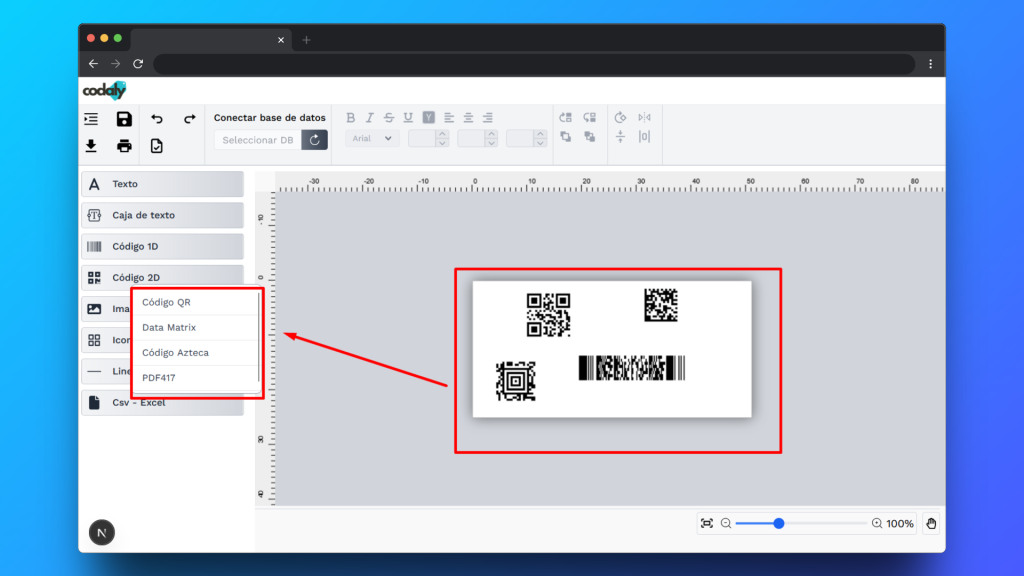Viewport: 1024px width, 576px height.
Task: Select the Aztec code on the label
Action: [x=515, y=381]
